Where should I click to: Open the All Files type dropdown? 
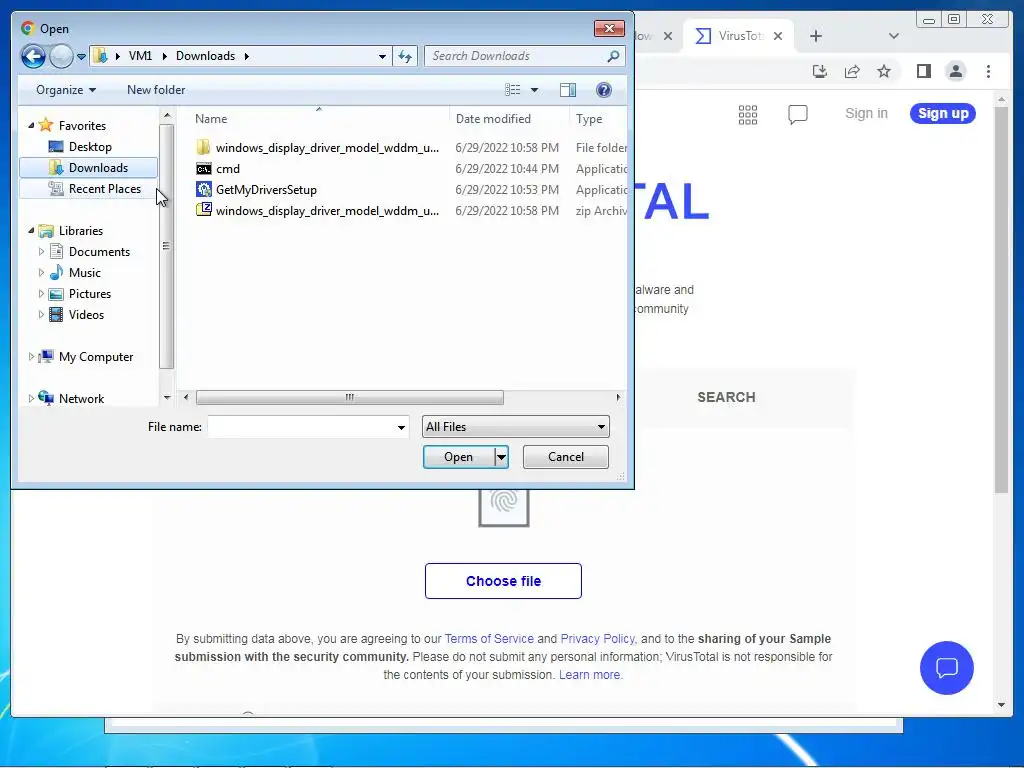pos(516,427)
